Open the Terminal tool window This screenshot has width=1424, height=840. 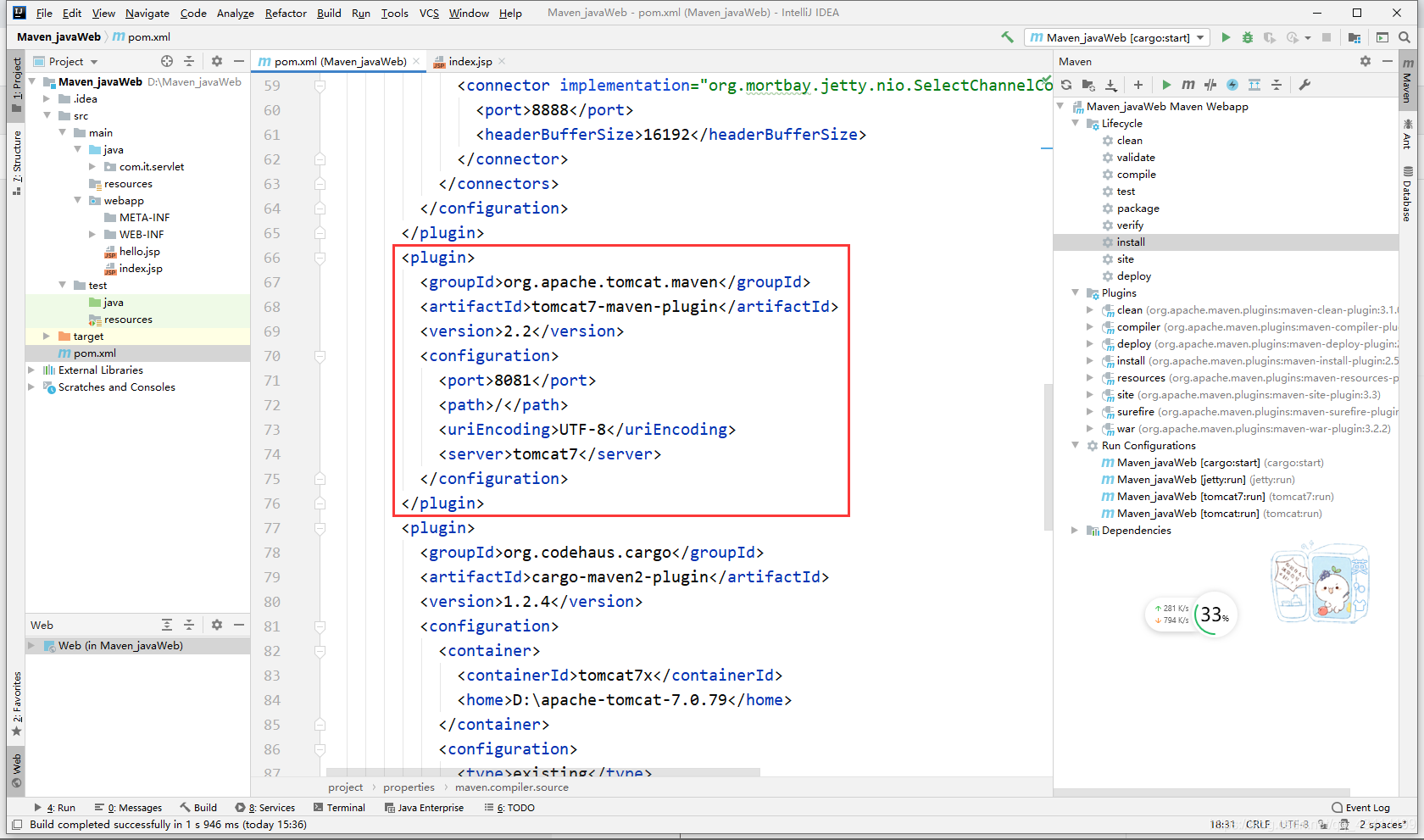coord(339,808)
